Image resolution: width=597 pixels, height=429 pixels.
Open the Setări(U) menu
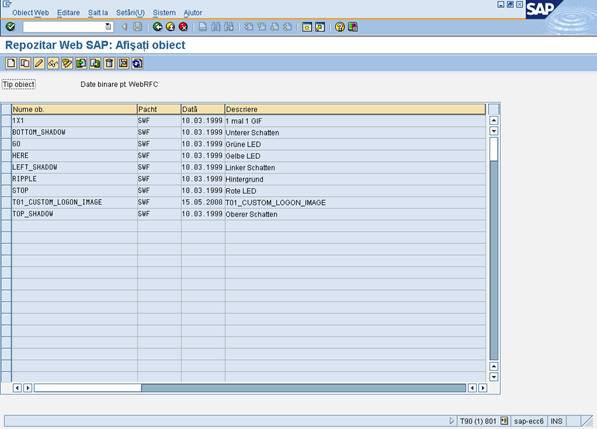(130, 13)
